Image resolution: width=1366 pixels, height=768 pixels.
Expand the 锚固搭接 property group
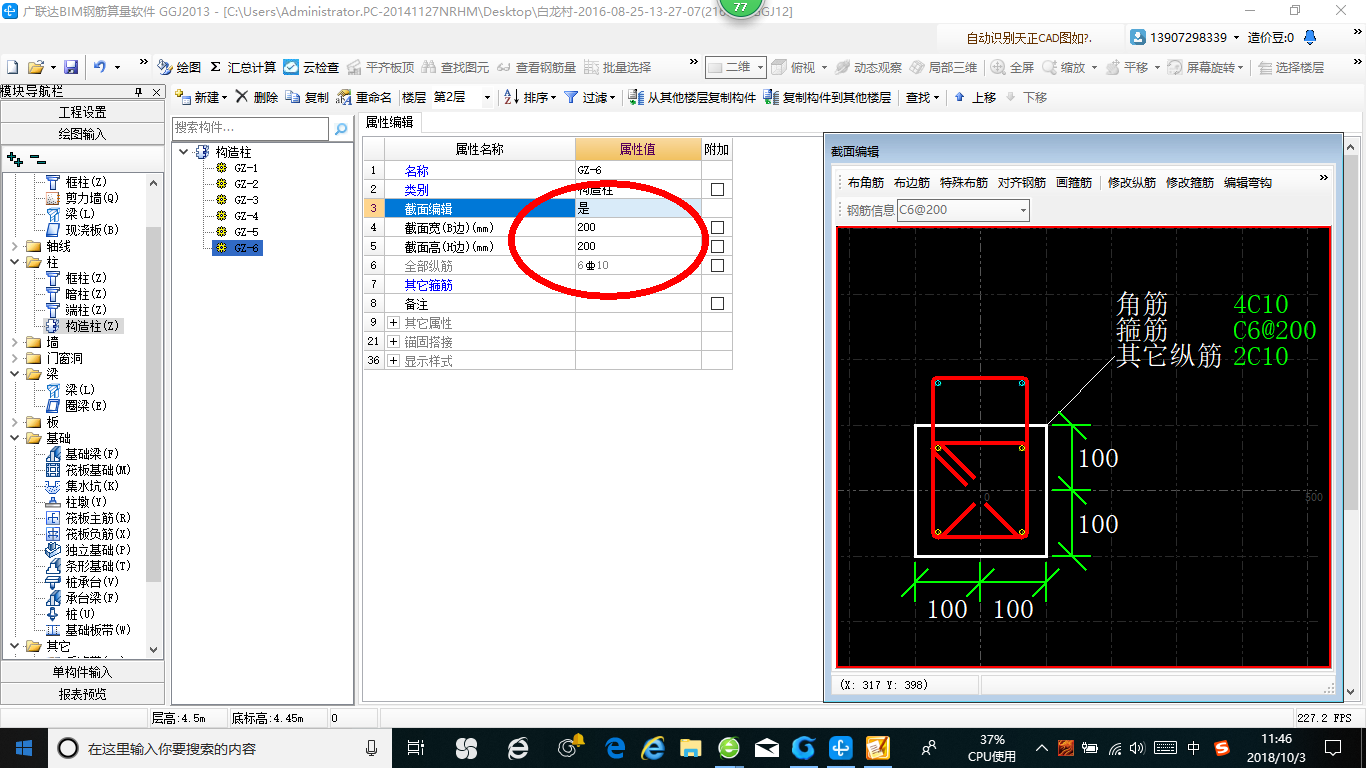(393, 342)
